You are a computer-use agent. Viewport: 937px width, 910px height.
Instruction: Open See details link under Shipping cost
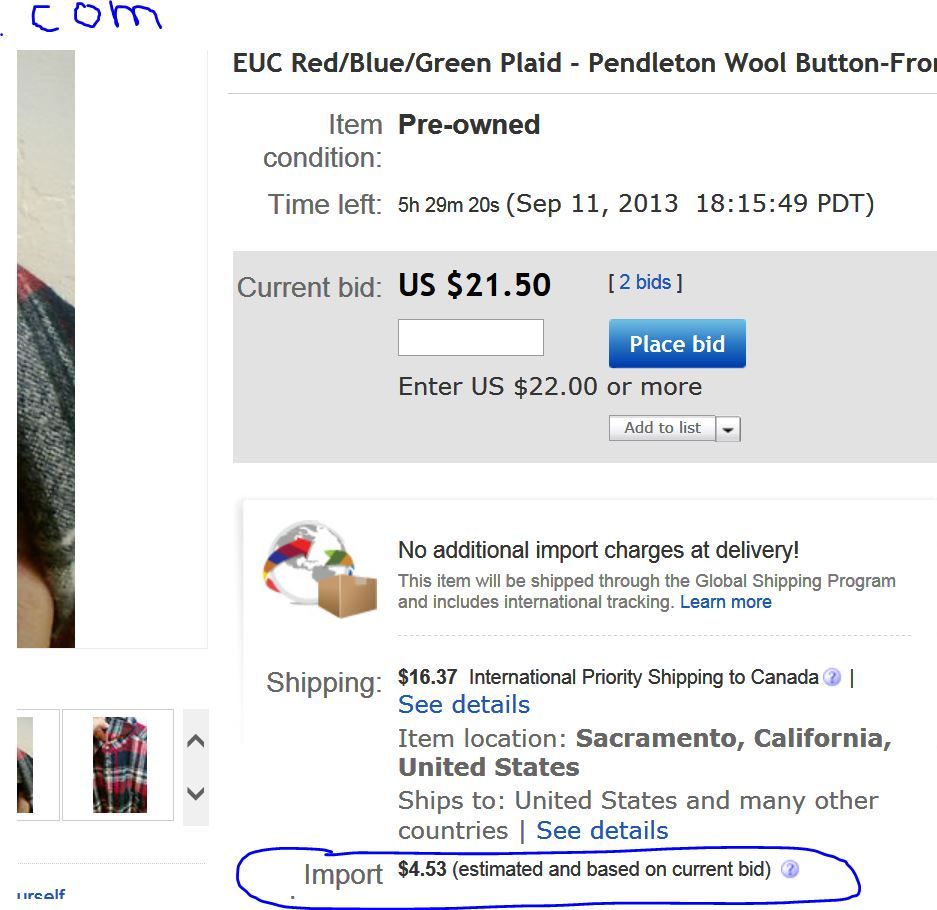coord(464,705)
